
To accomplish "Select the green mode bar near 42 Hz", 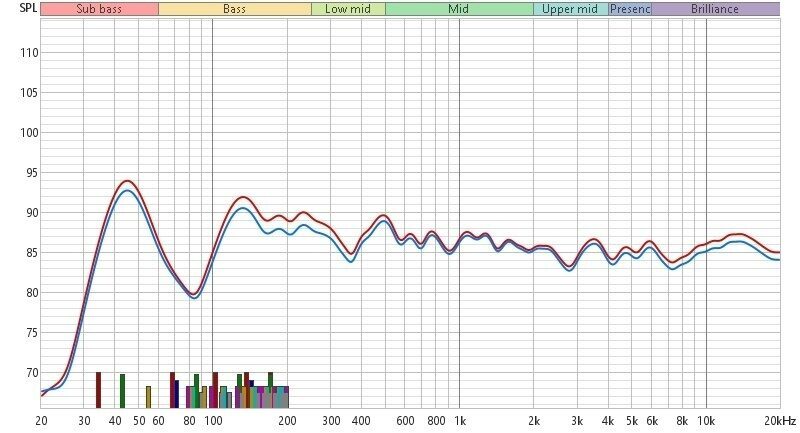I will (122, 391).
